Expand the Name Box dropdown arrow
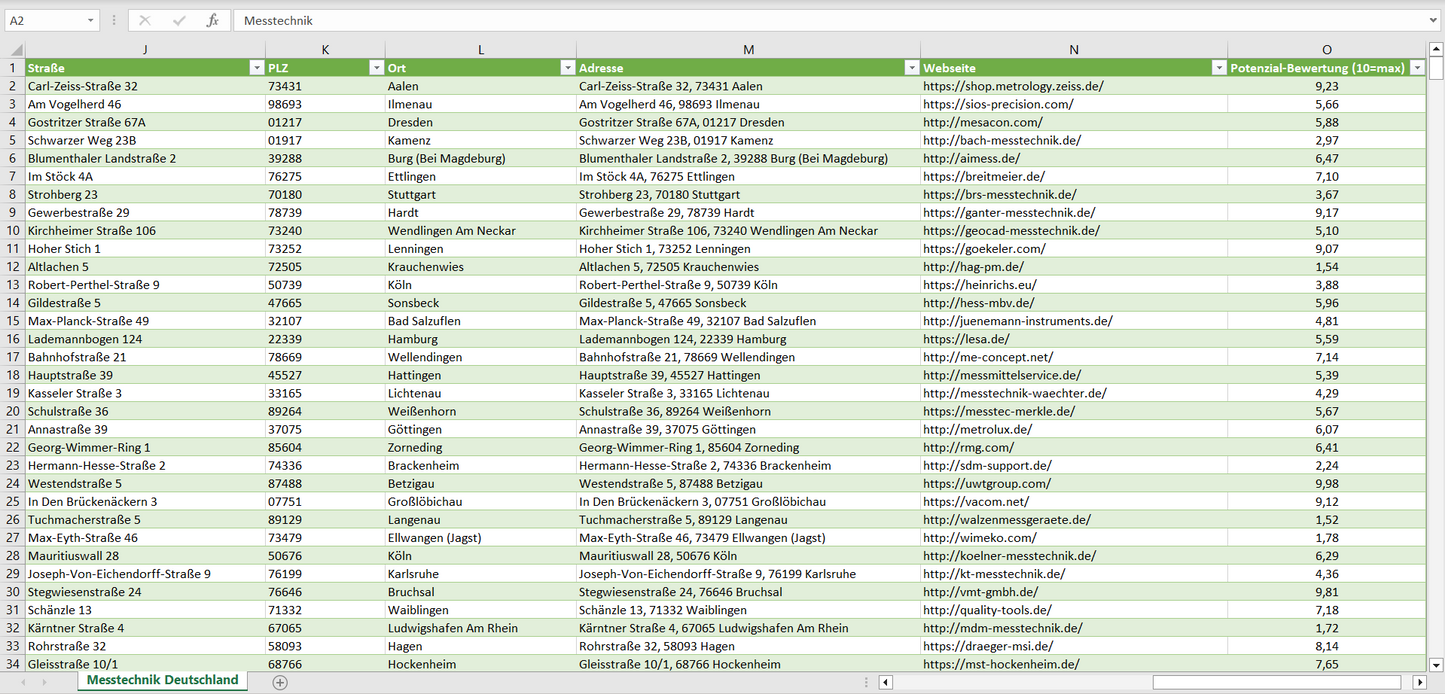Image resolution: width=1445 pixels, height=694 pixels. pyautogui.click(x=91, y=20)
